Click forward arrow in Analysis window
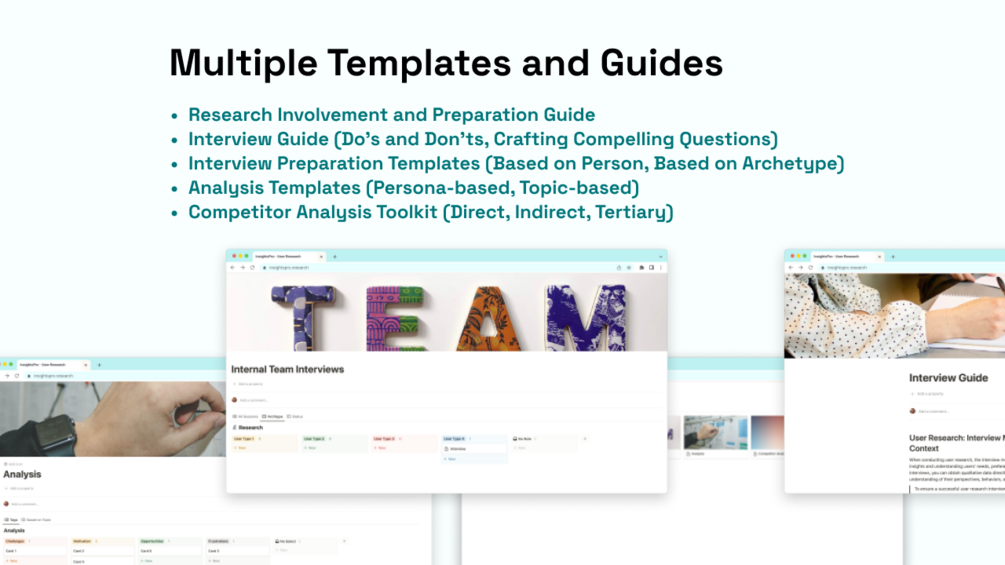1005x565 pixels. [7, 376]
